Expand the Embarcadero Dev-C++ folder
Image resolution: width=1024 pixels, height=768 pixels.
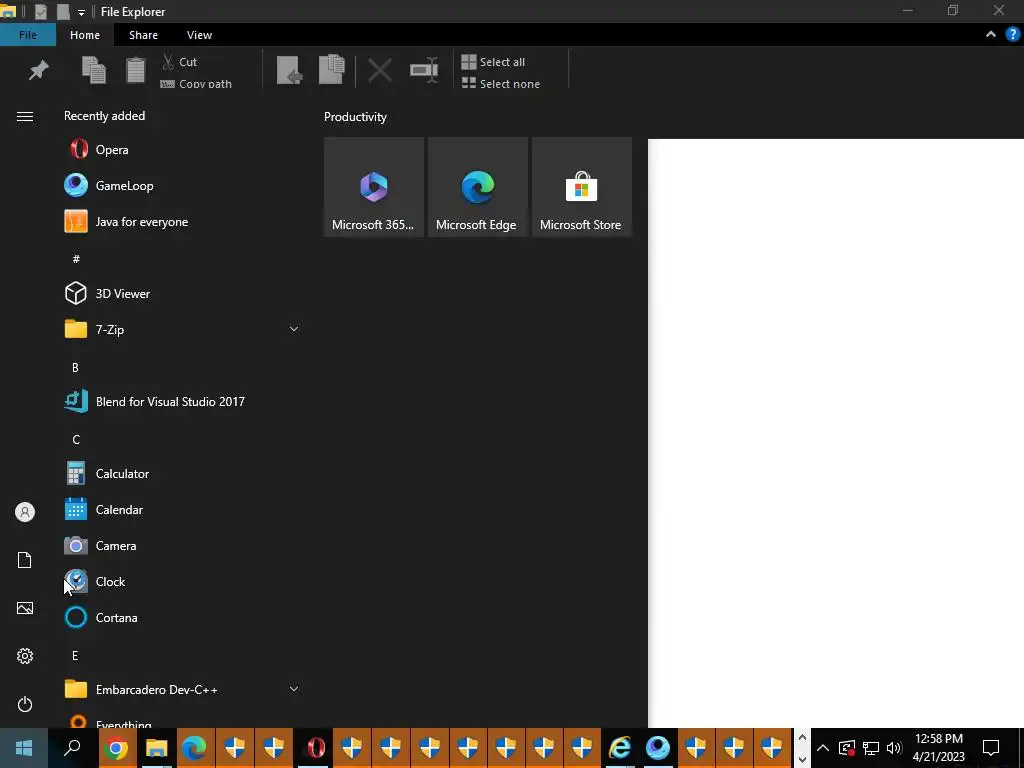[294, 689]
